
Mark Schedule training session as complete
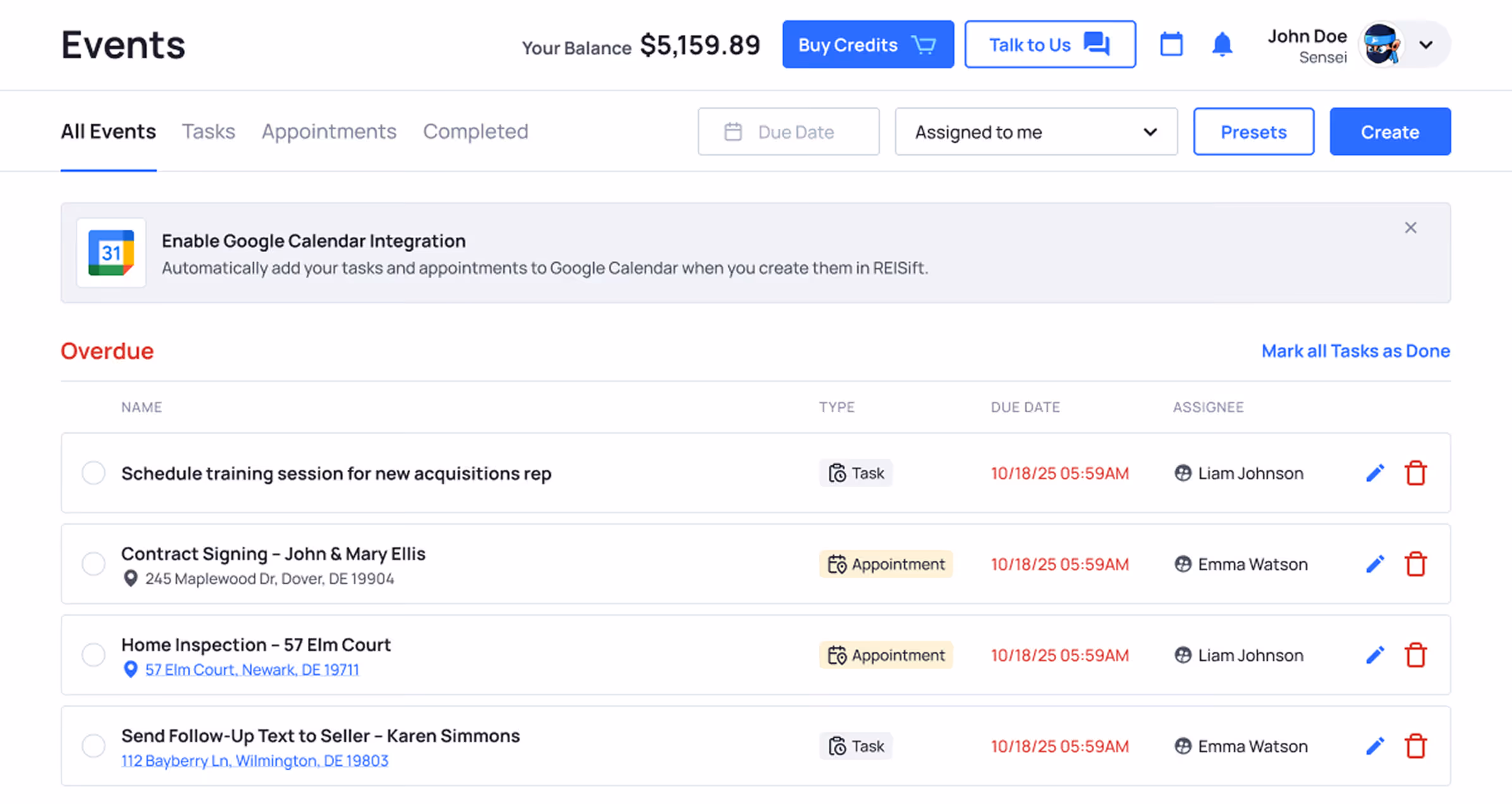point(94,473)
